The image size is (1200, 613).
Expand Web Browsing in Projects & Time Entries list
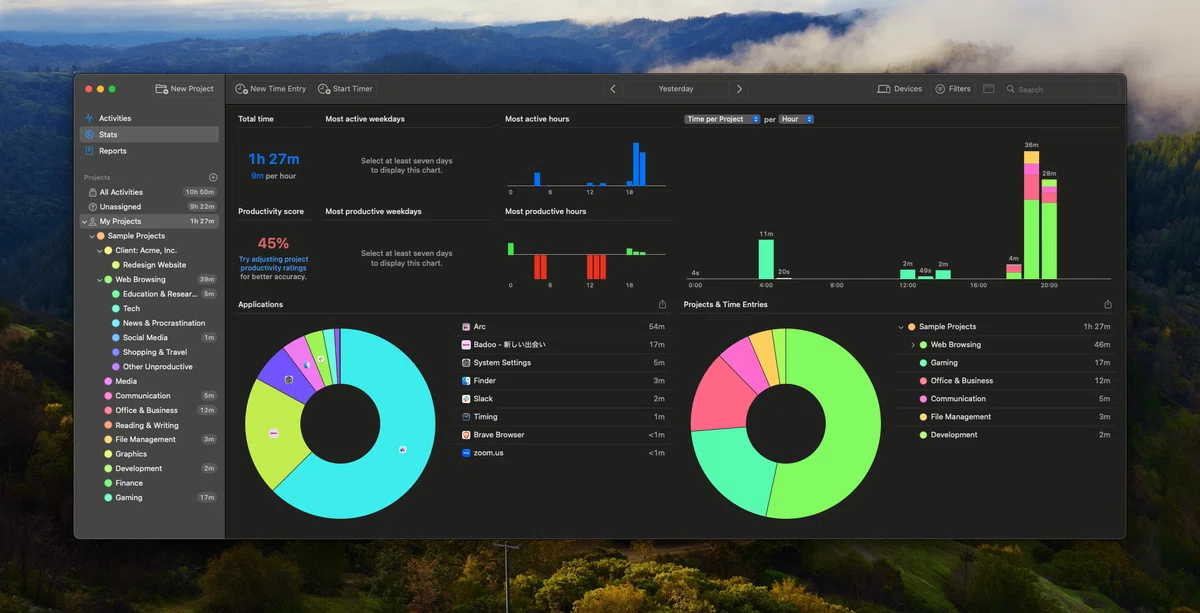[913, 345]
